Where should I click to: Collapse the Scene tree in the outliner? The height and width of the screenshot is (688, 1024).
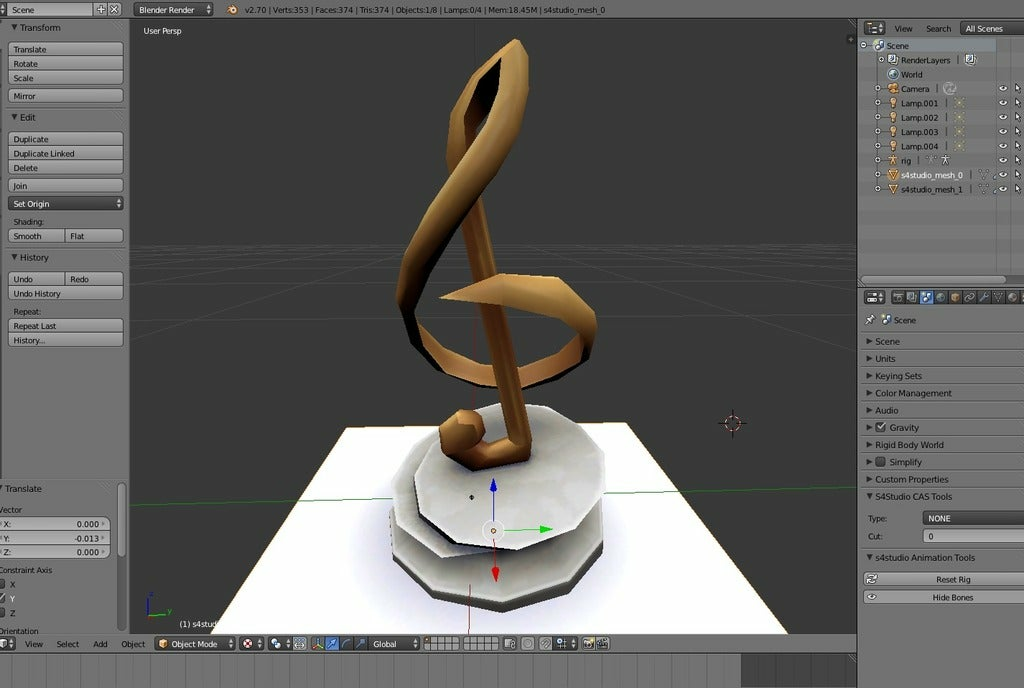(863, 46)
